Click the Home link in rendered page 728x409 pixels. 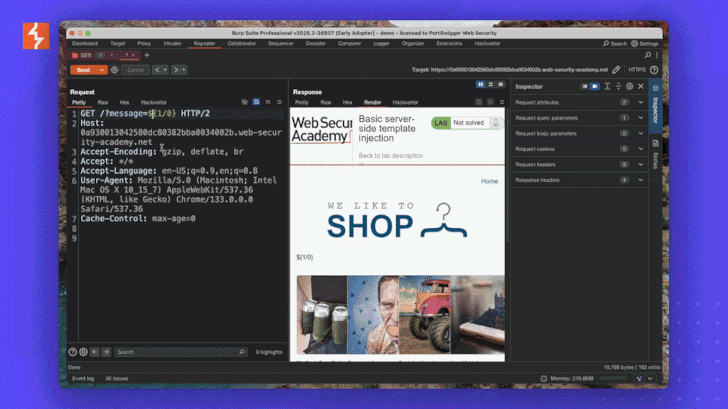tap(489, 181)
